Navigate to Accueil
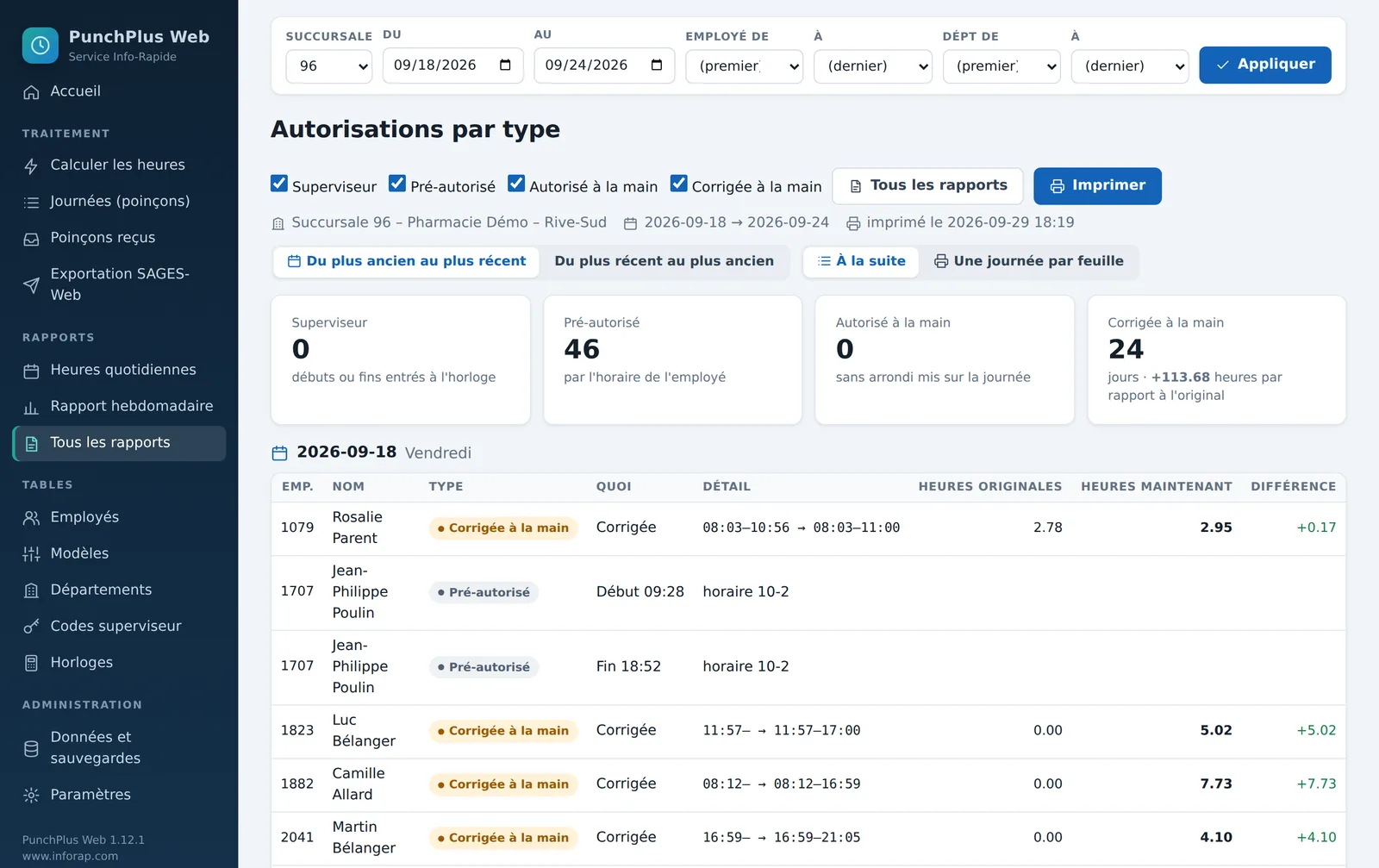 120,92
